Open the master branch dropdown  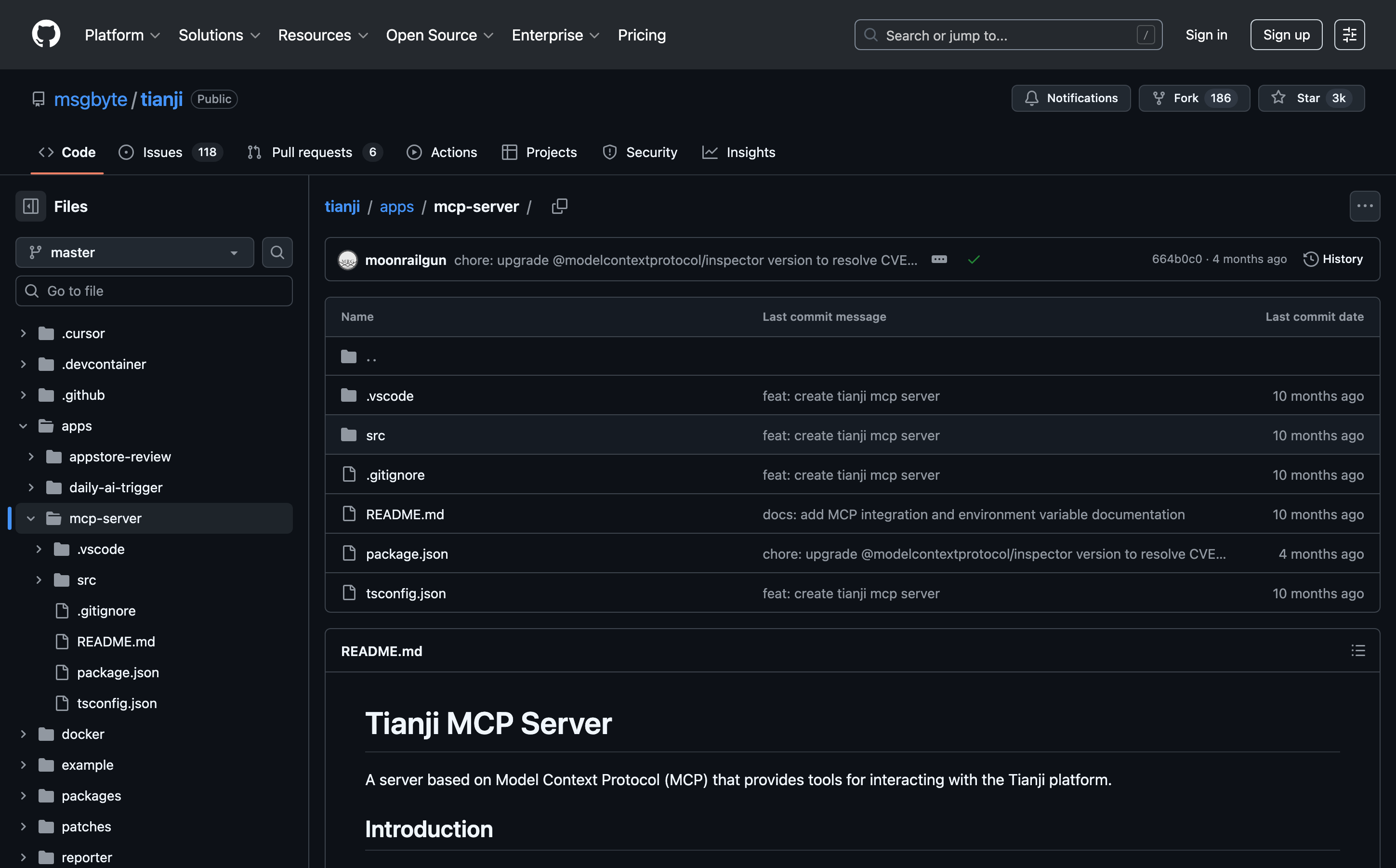click(x=135, y=252)
